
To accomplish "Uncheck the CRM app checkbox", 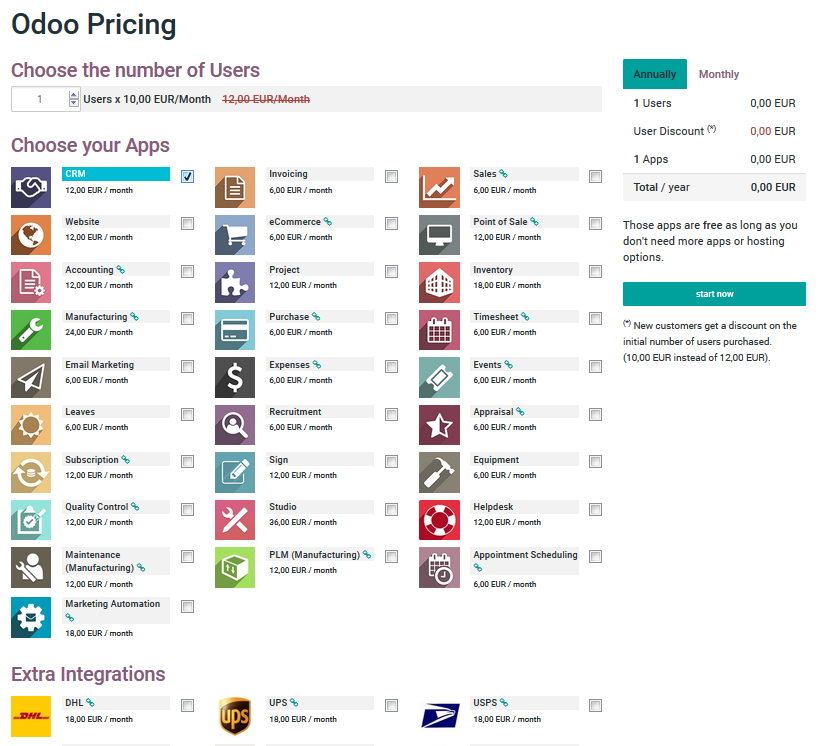I will tap(187, 176).
